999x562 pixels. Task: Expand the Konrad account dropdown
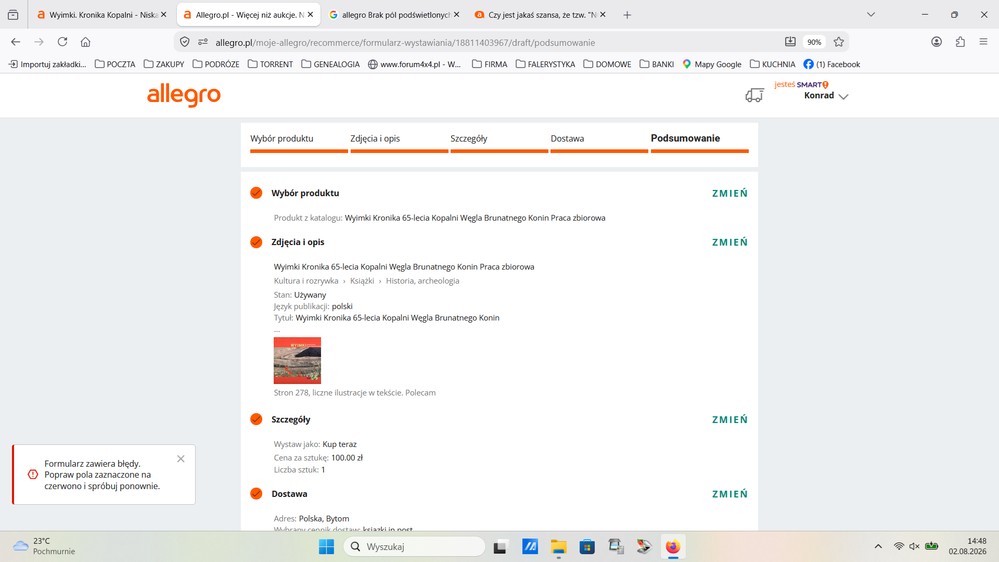click(x=826, y=96)
